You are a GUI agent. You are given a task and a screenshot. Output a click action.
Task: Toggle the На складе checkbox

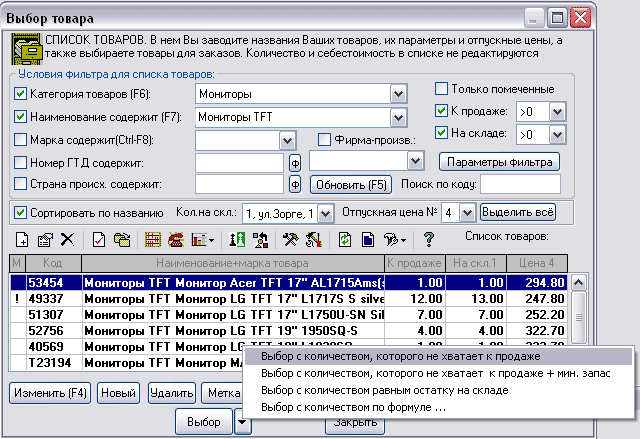(441, 132)
